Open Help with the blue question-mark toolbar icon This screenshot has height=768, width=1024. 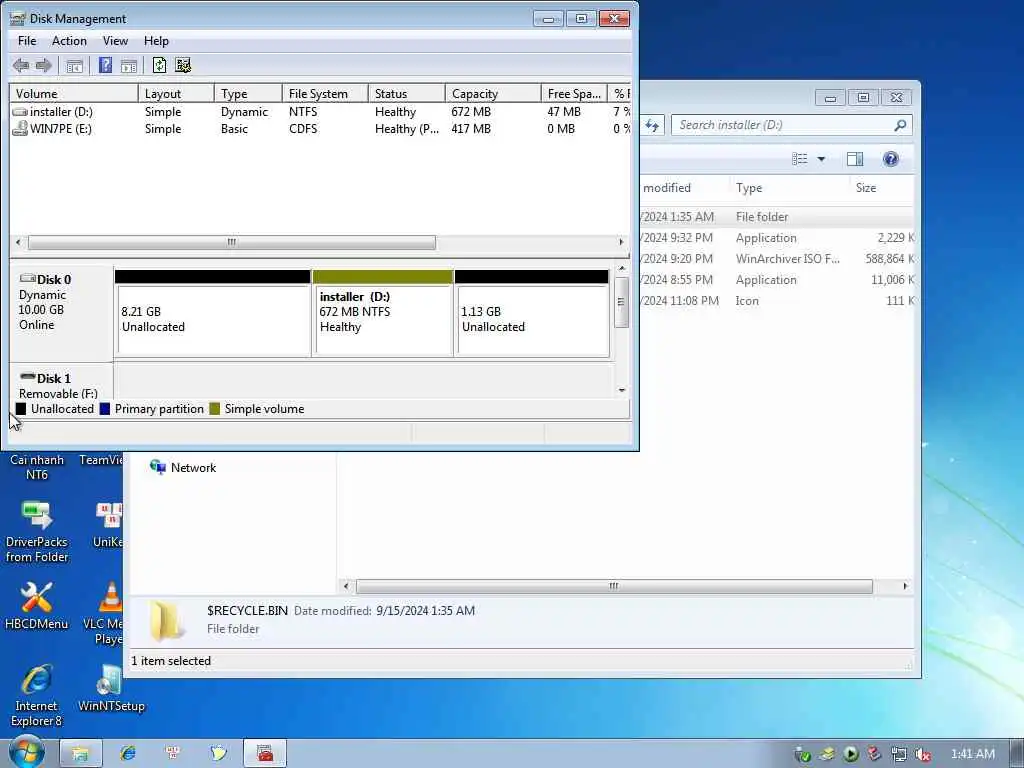pos(105,65)
